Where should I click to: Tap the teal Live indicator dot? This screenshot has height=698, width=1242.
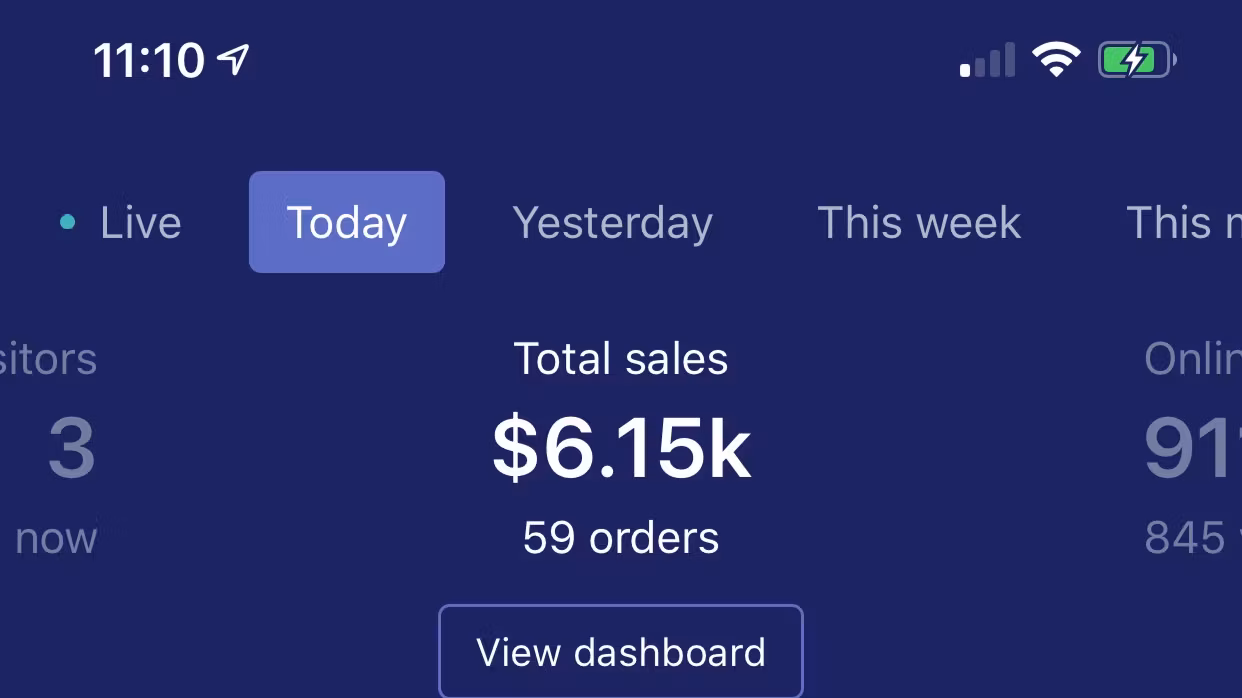[67, 222]
